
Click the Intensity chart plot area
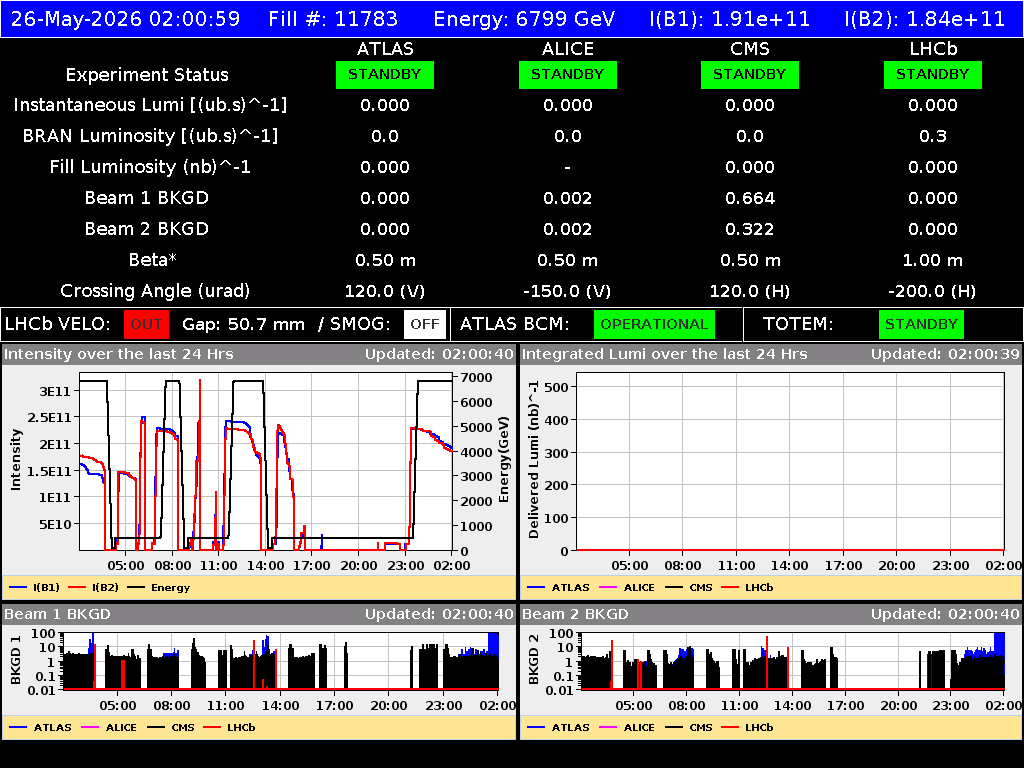coord(266,462)
